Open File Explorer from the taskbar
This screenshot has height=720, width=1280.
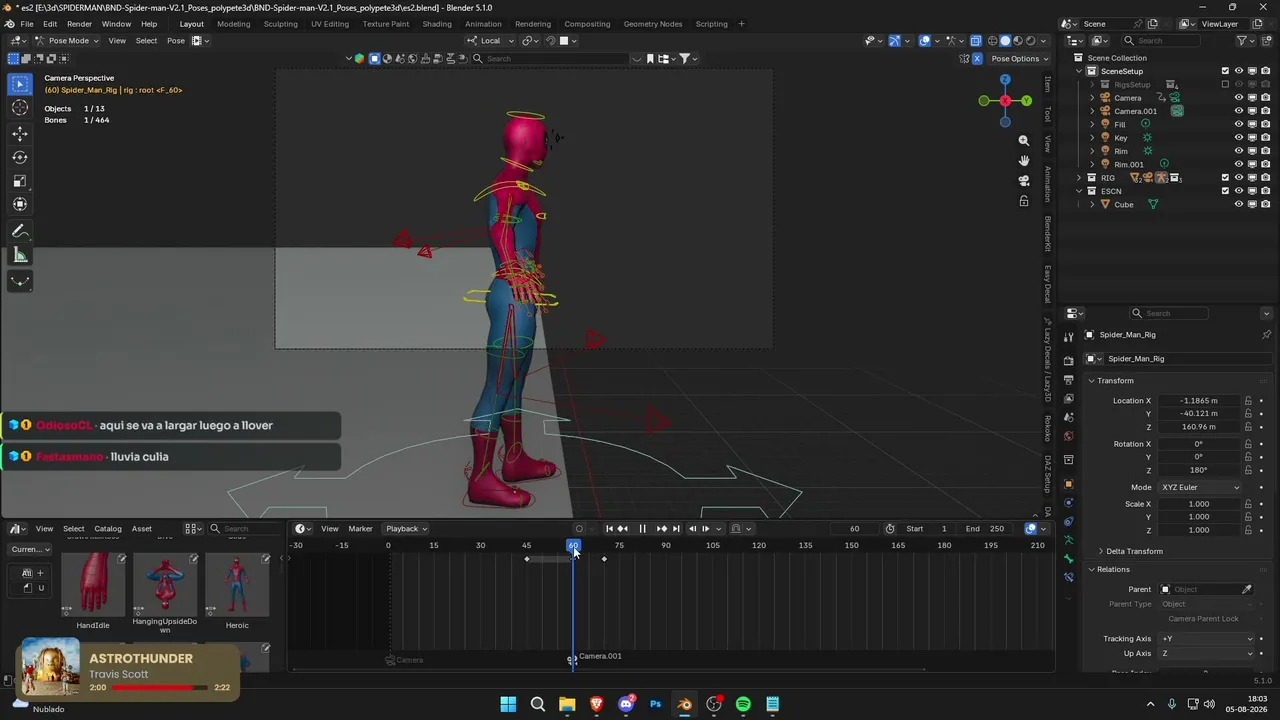(x=567, y=704)
